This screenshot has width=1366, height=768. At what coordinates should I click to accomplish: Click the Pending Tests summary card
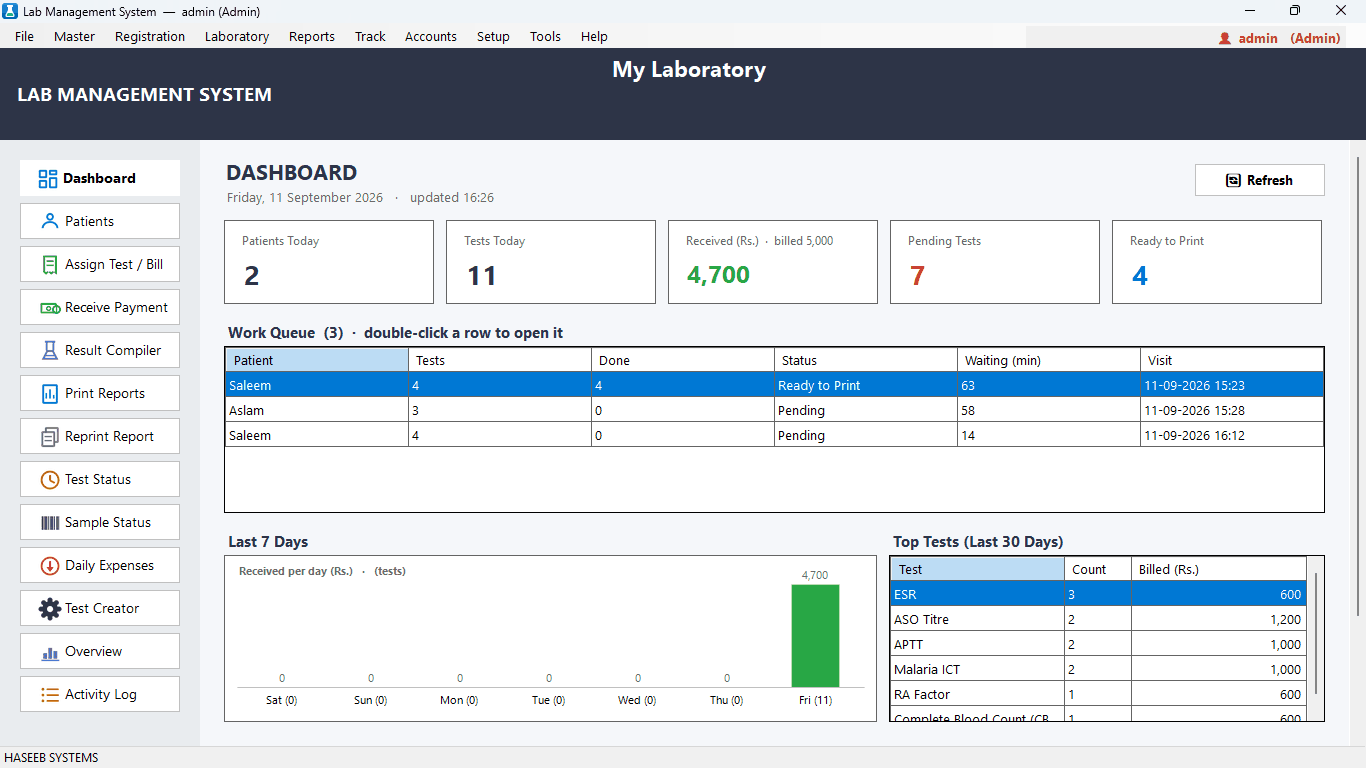pos(995,262)
